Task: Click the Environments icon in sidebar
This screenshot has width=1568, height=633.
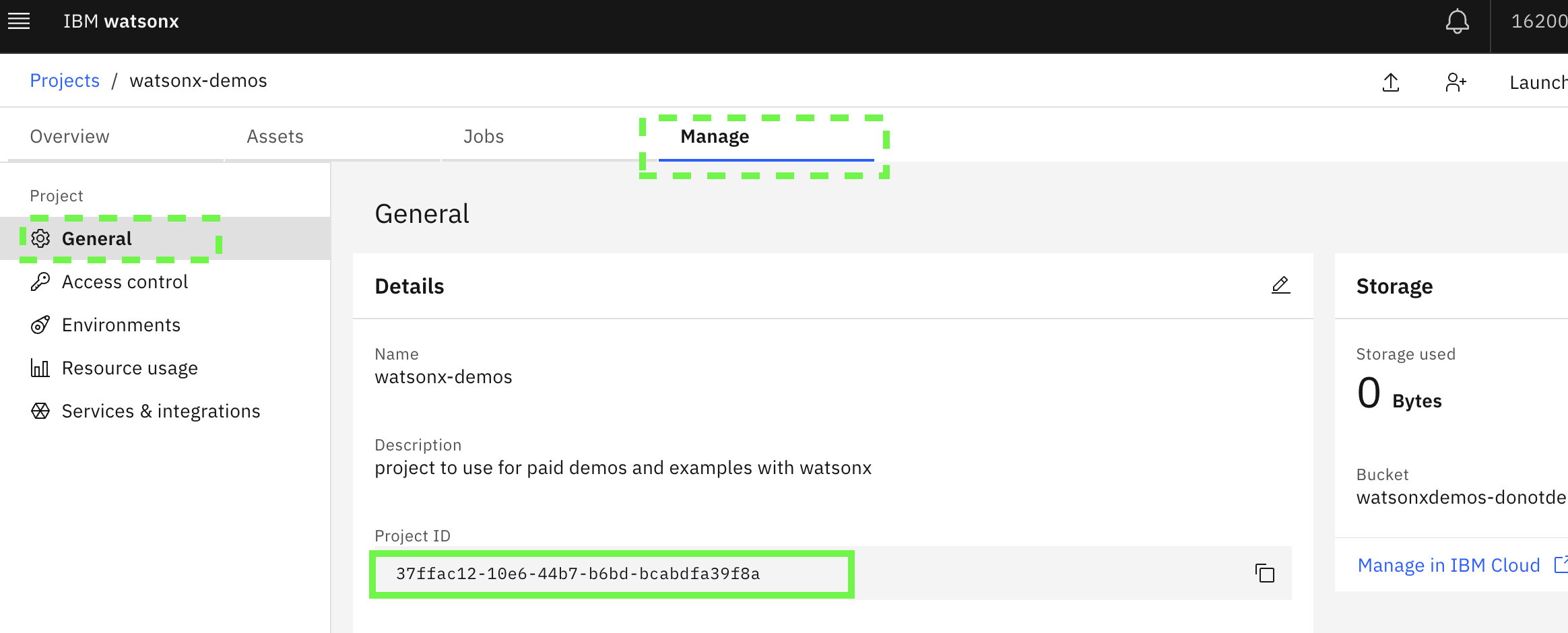Action: click(40, 325)
